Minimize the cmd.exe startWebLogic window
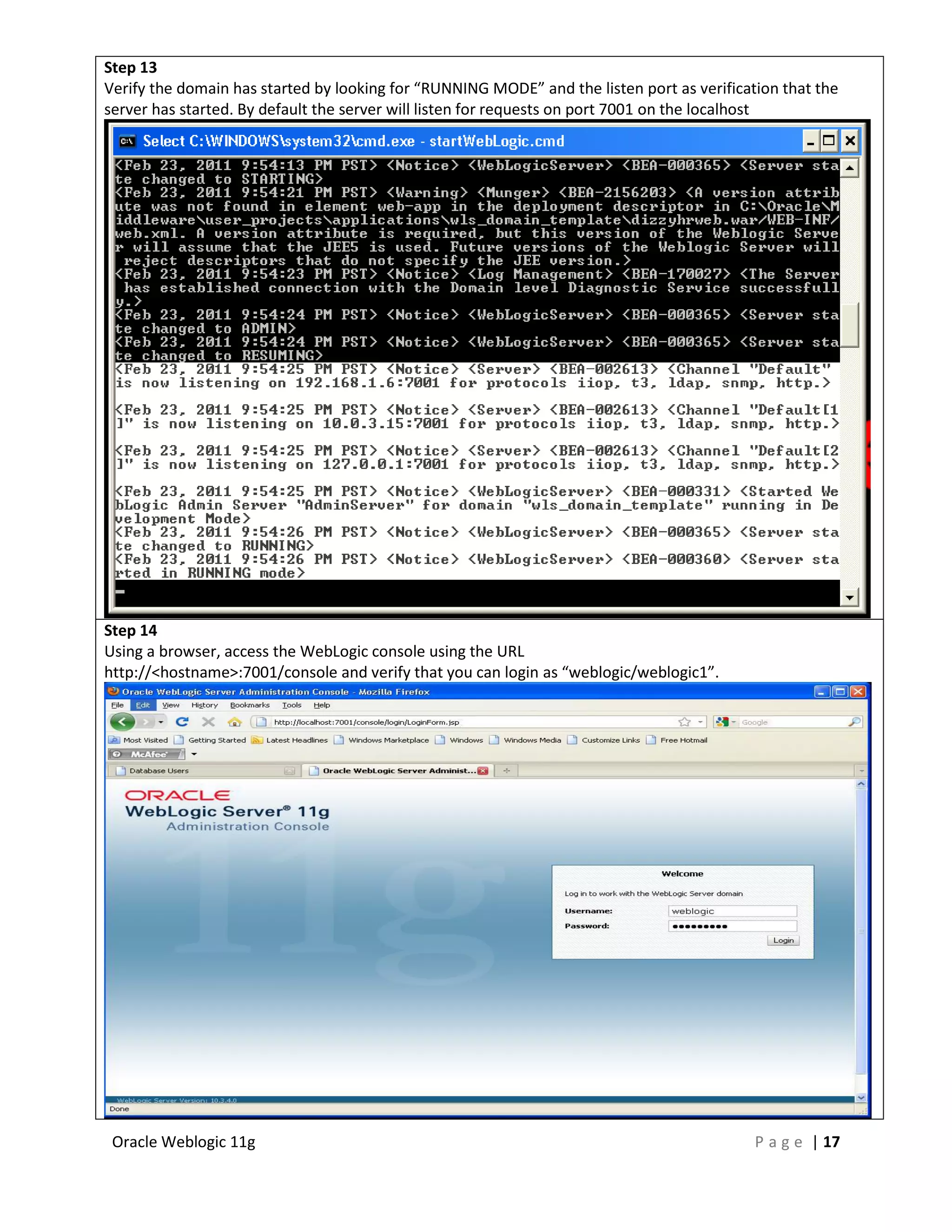The width and height of the screenshot is (952, 1232). click(810, 141)
